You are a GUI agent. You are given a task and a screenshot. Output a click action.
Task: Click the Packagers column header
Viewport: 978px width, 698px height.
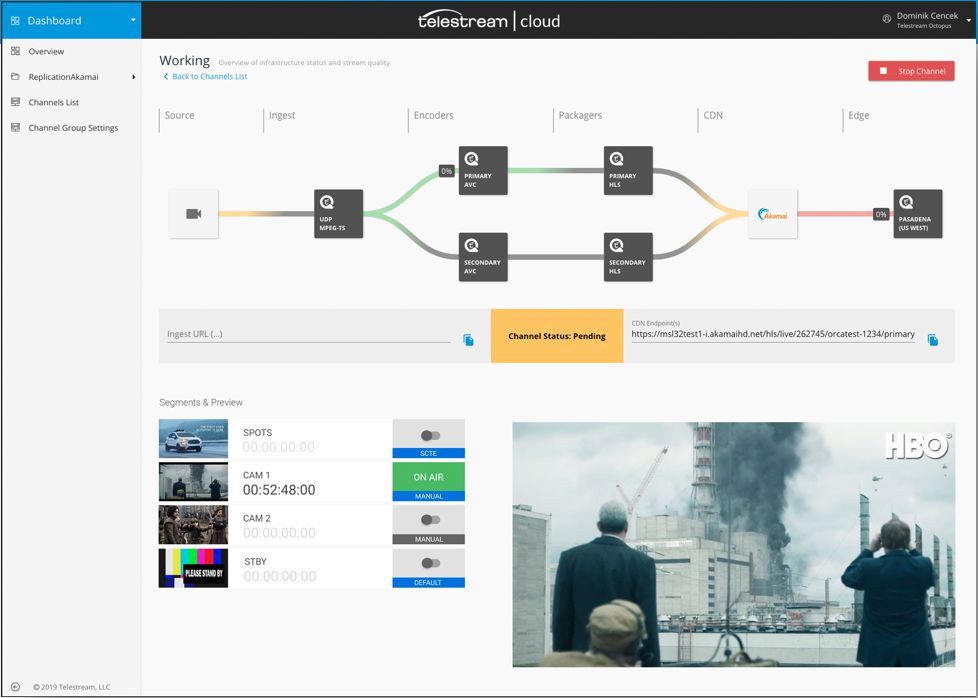coord(580,115)
